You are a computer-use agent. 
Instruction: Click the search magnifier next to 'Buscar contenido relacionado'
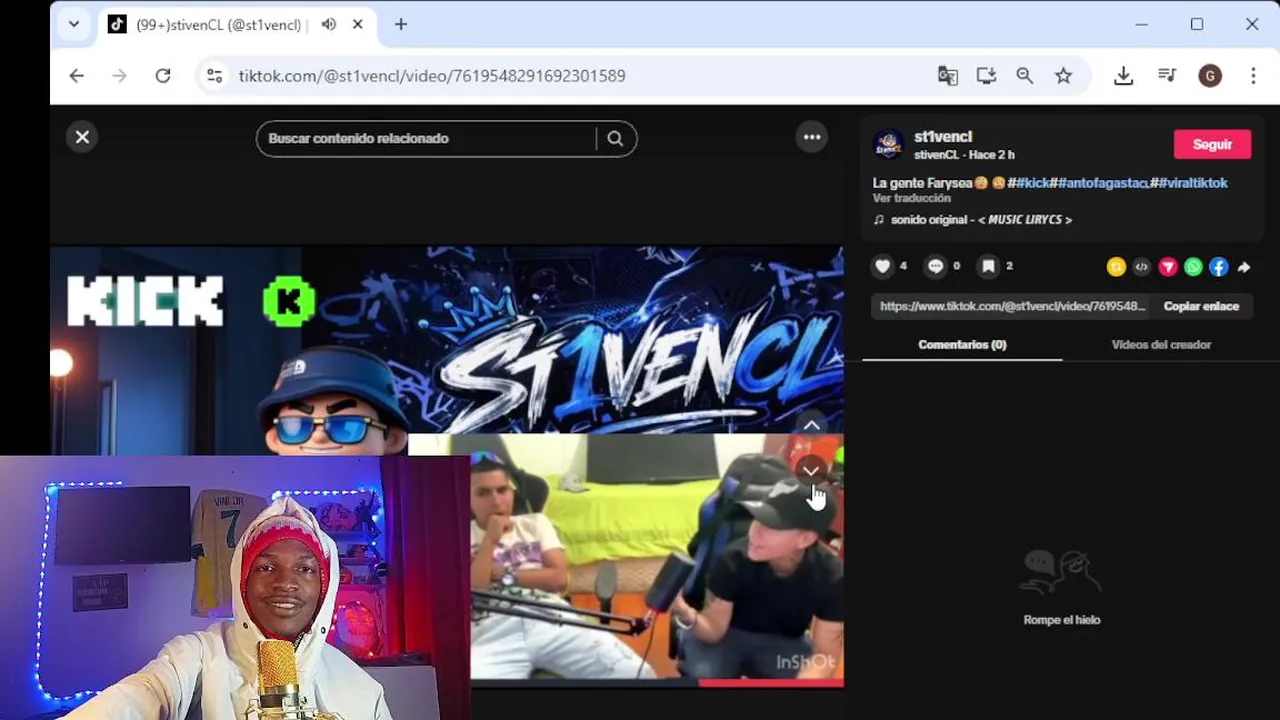point(615,139)
